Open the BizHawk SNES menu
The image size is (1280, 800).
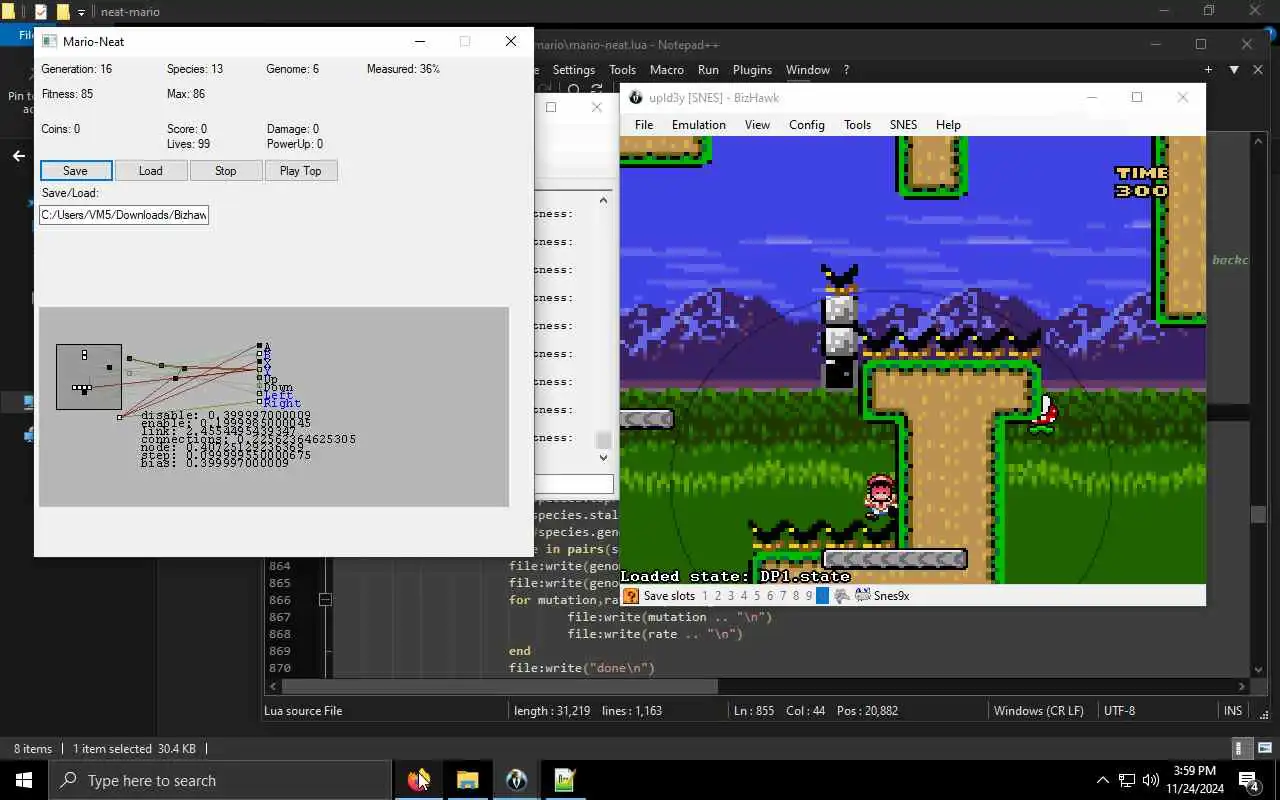[903, 125]
